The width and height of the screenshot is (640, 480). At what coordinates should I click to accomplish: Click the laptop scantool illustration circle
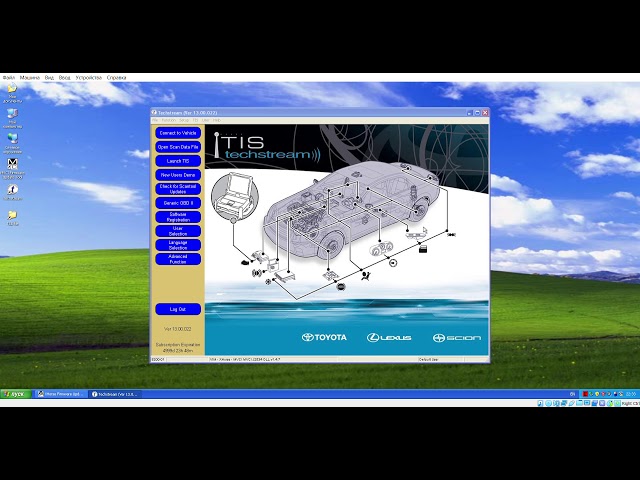(x=235, y=196)
